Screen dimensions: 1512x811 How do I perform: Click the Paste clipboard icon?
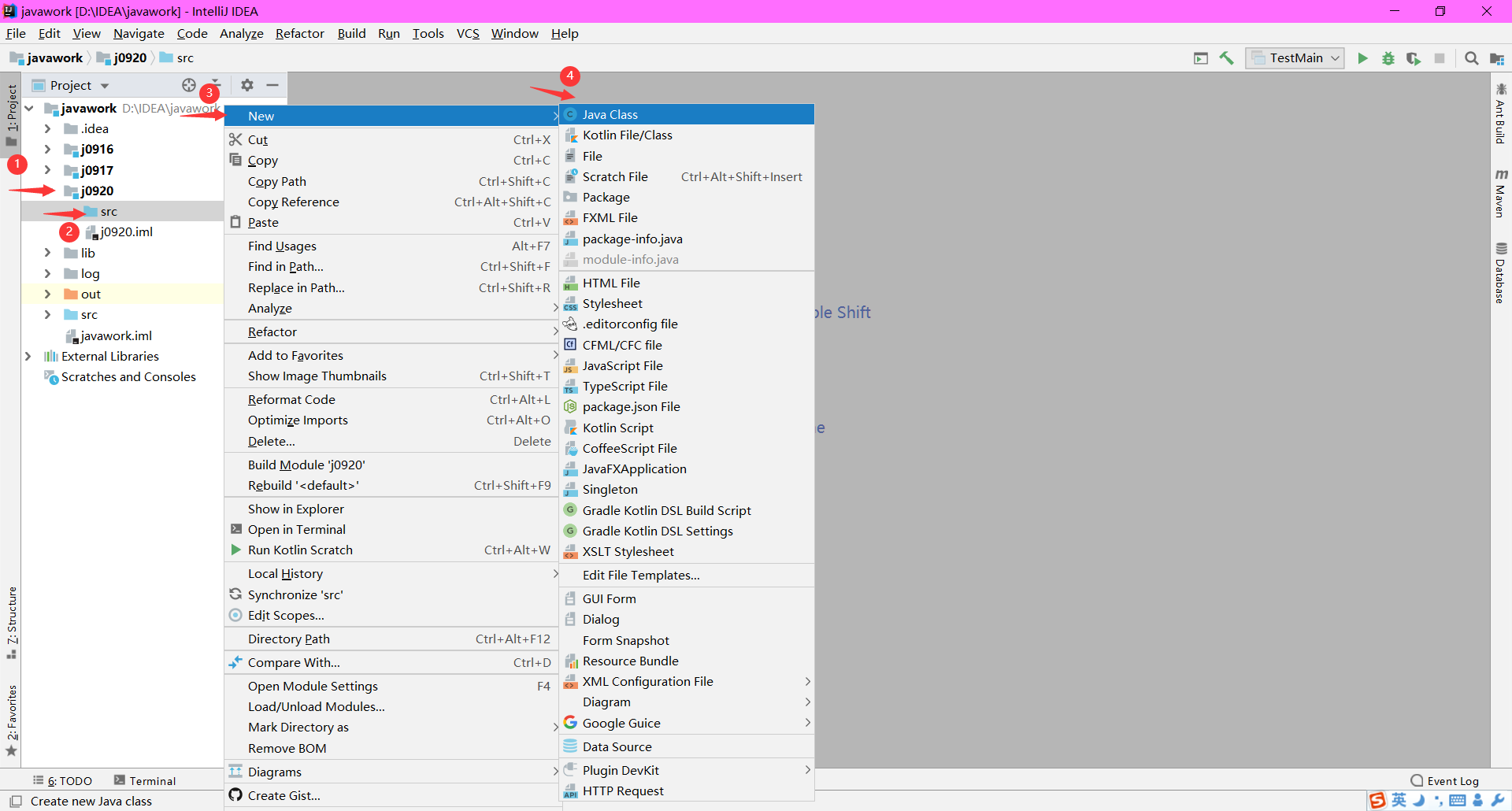(x=235, y=222)
